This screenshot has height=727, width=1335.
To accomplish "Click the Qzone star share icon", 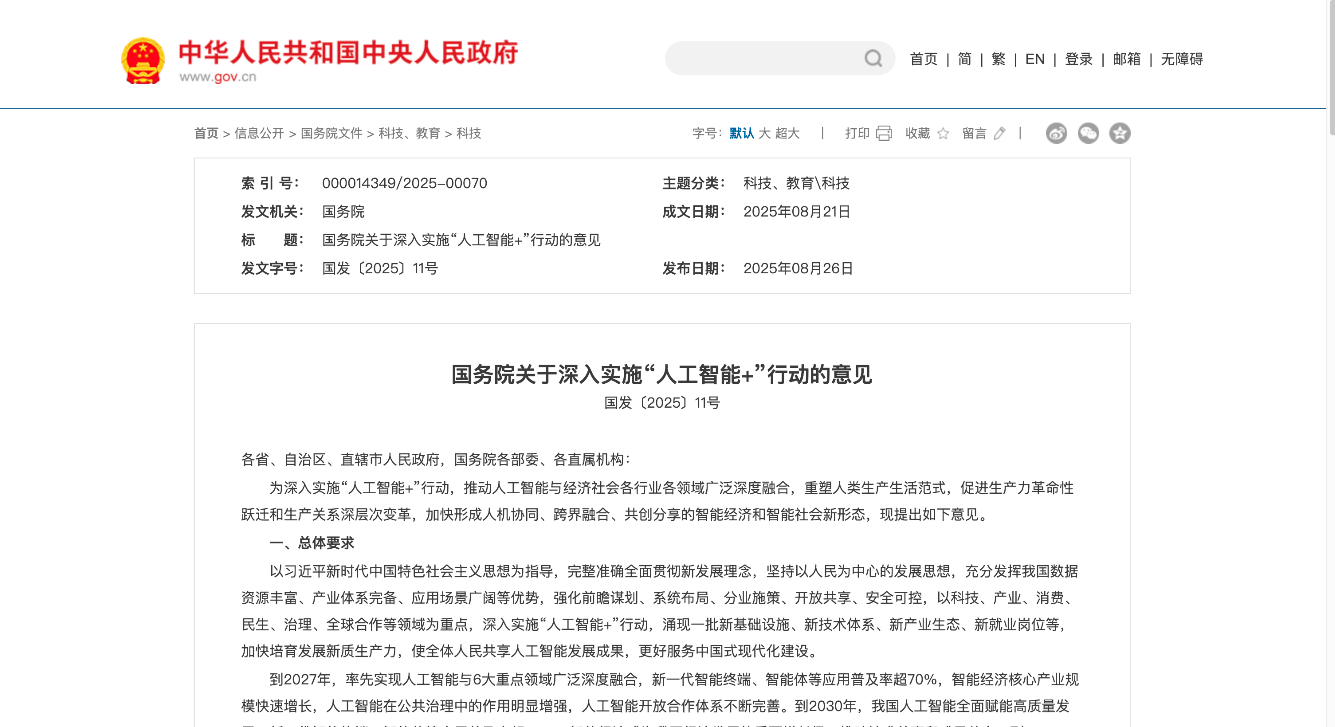I will coord(1119,132).
